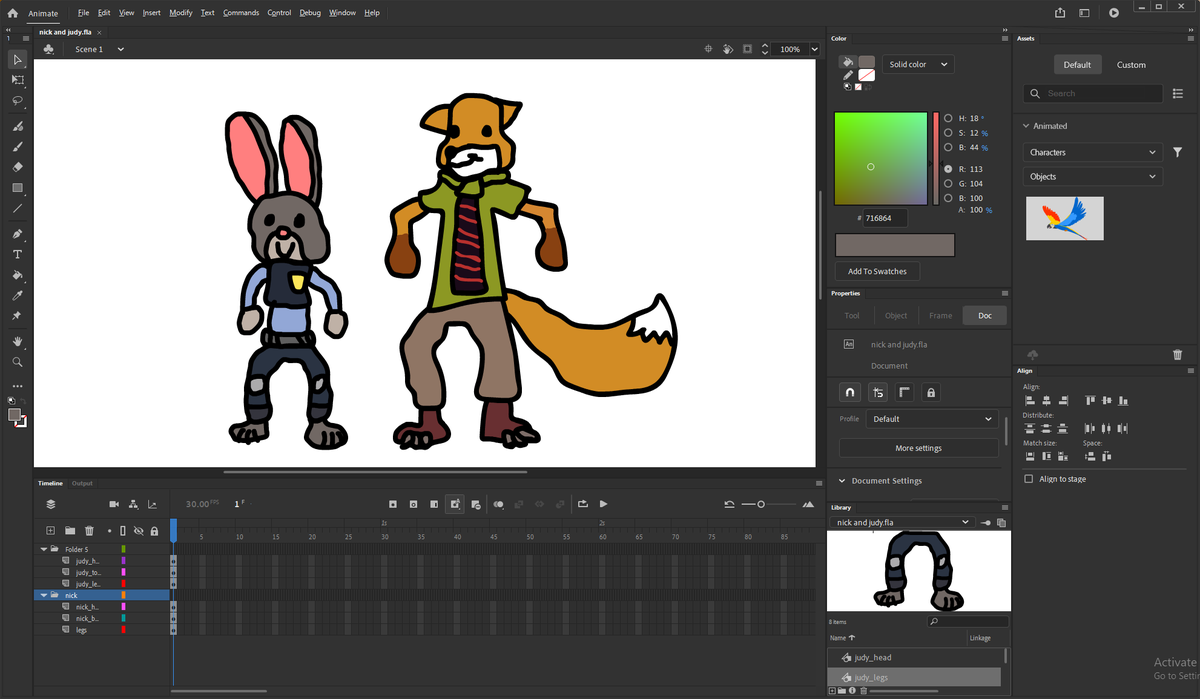
Task: Click the Default assets tab button
Action: (1077, 65)
